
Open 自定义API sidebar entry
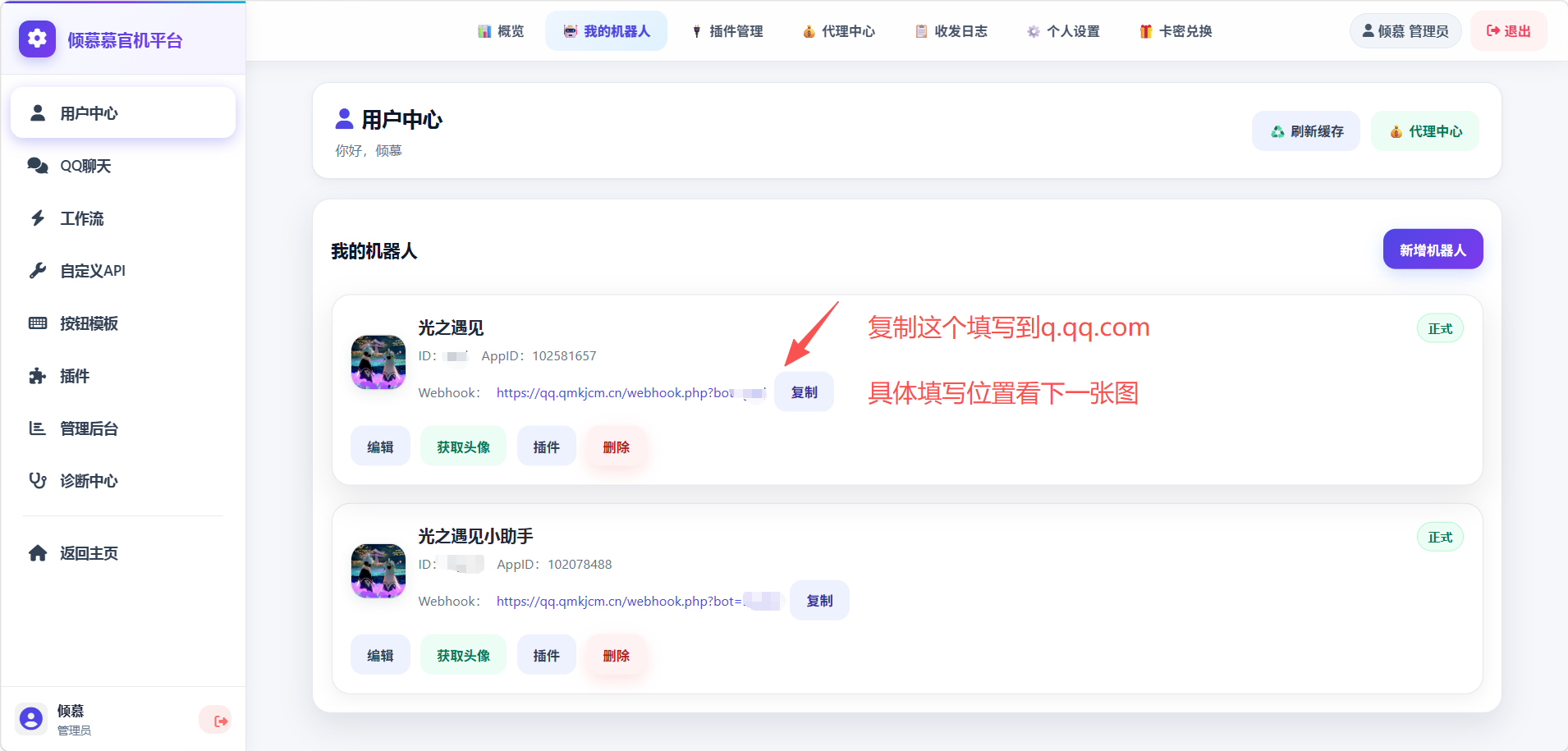click(x=123, y=271)
